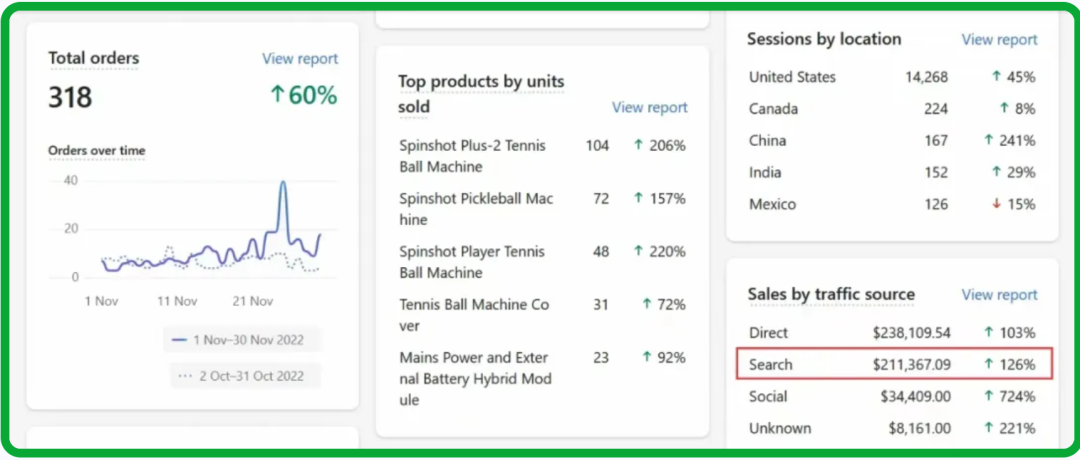
Task: Open View report for Top products by units sold
Action: coord(650,107)
